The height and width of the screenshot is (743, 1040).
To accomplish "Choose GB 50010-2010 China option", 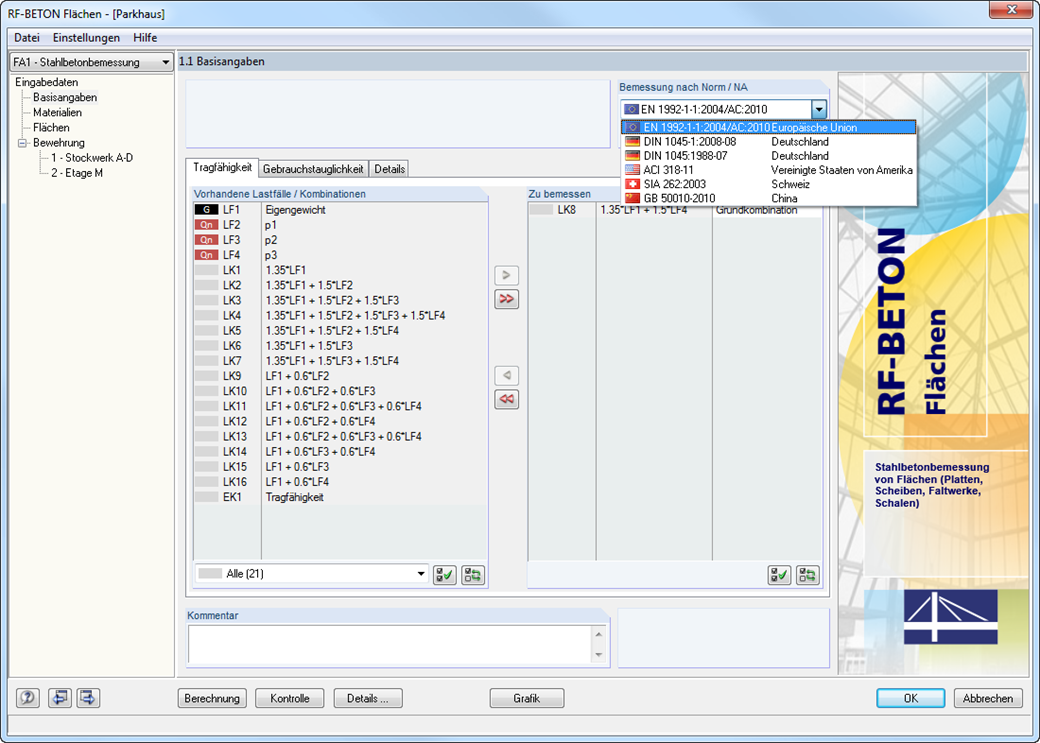I will click(x=769, y=198).
